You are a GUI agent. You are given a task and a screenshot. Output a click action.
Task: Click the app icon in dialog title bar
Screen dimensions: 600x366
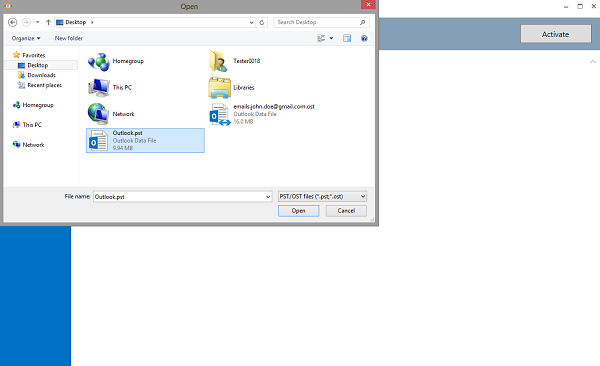8,6
